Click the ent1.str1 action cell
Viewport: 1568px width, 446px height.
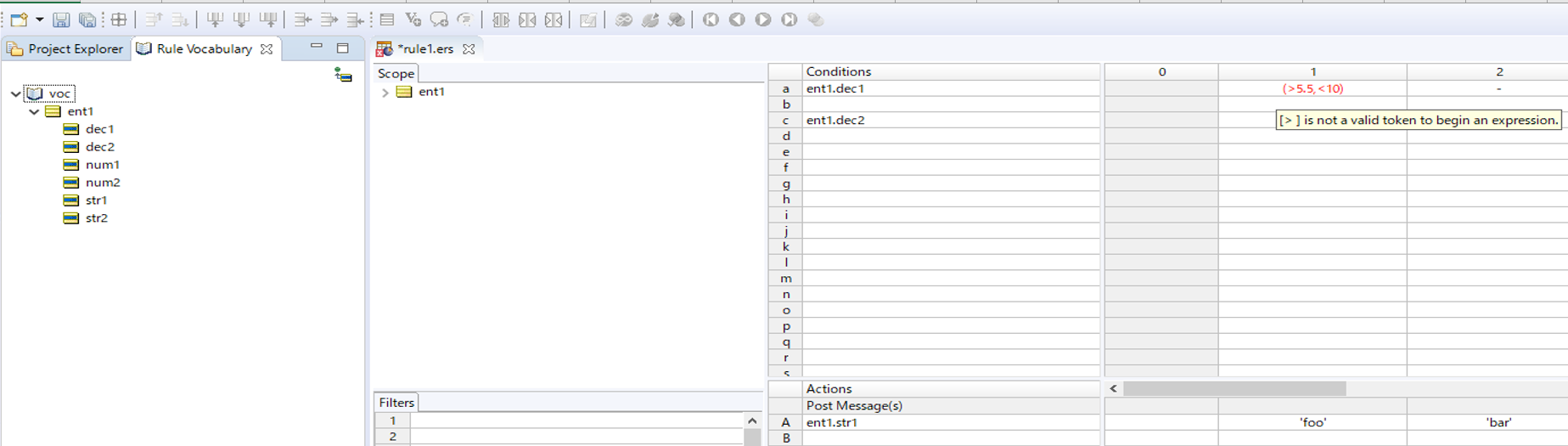coord(951,422)
